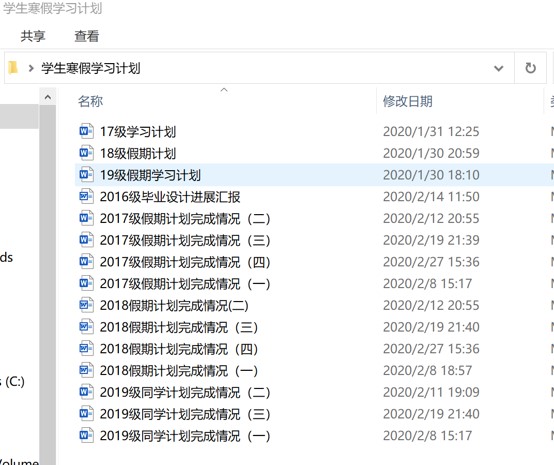Open the address bar history dropdown

coord(498,68)
